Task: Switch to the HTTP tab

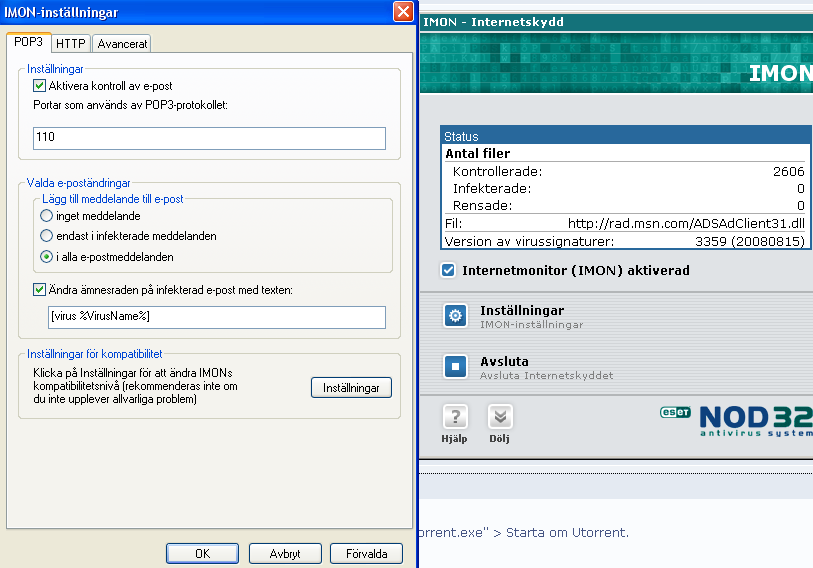Action: coord(71,44)
